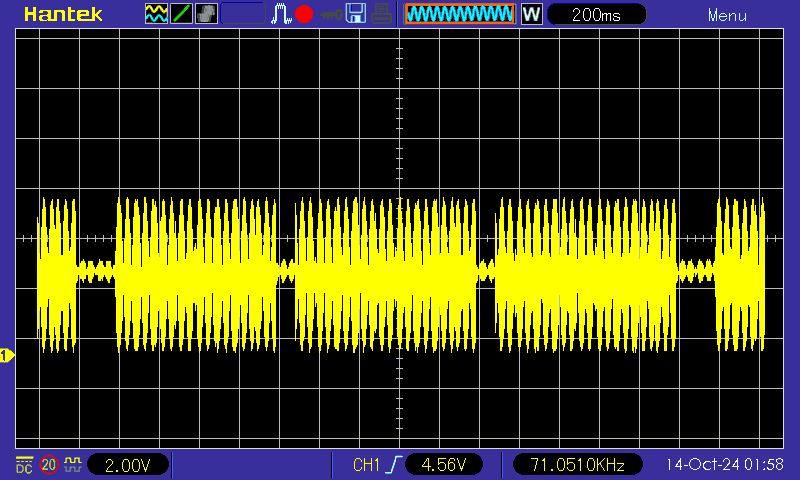
Task: Click the probe square-wave icon
Action: [72, 464]
